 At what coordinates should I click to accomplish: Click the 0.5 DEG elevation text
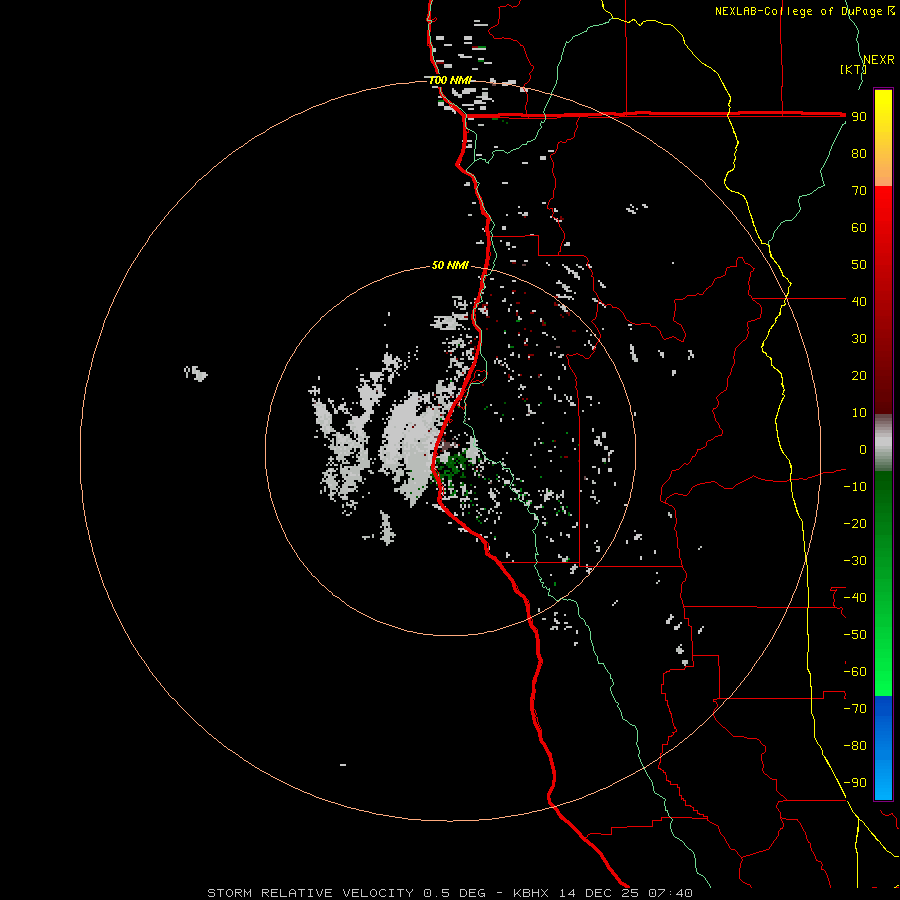(455, 893)
